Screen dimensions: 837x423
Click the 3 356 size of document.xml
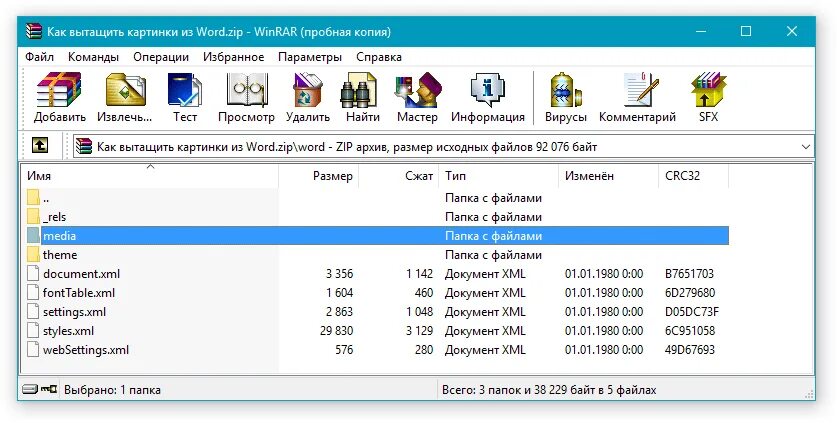[339, 274]
